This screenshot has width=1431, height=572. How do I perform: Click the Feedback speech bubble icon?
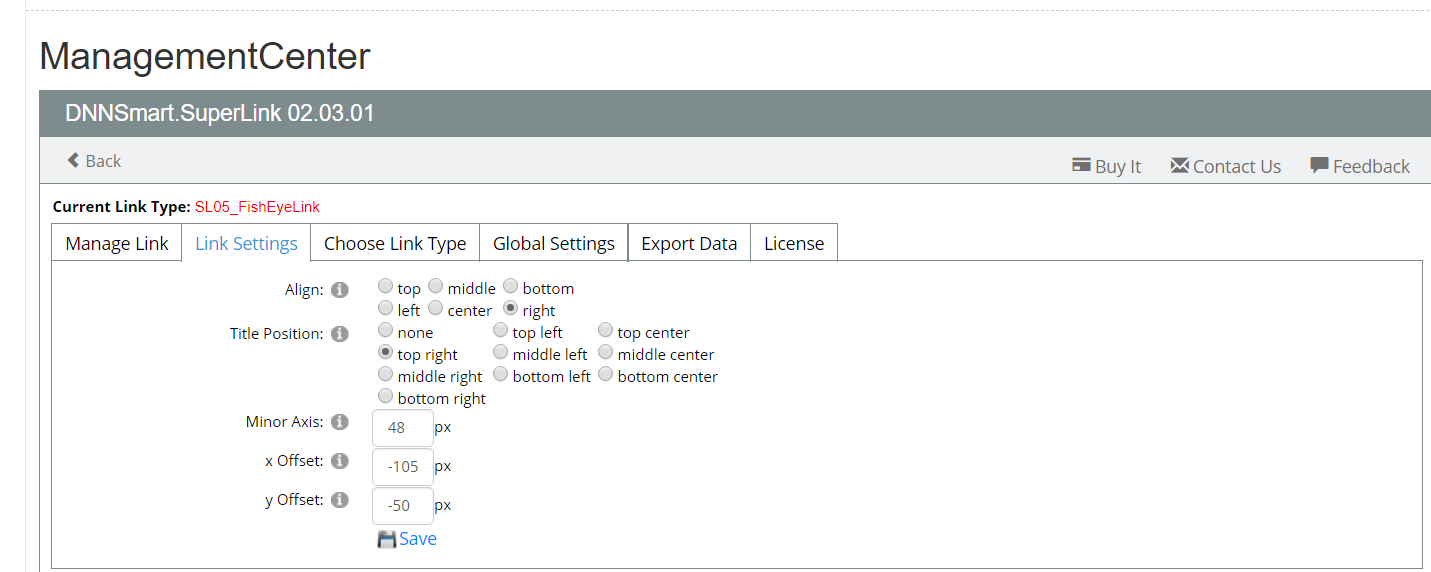1319,165
